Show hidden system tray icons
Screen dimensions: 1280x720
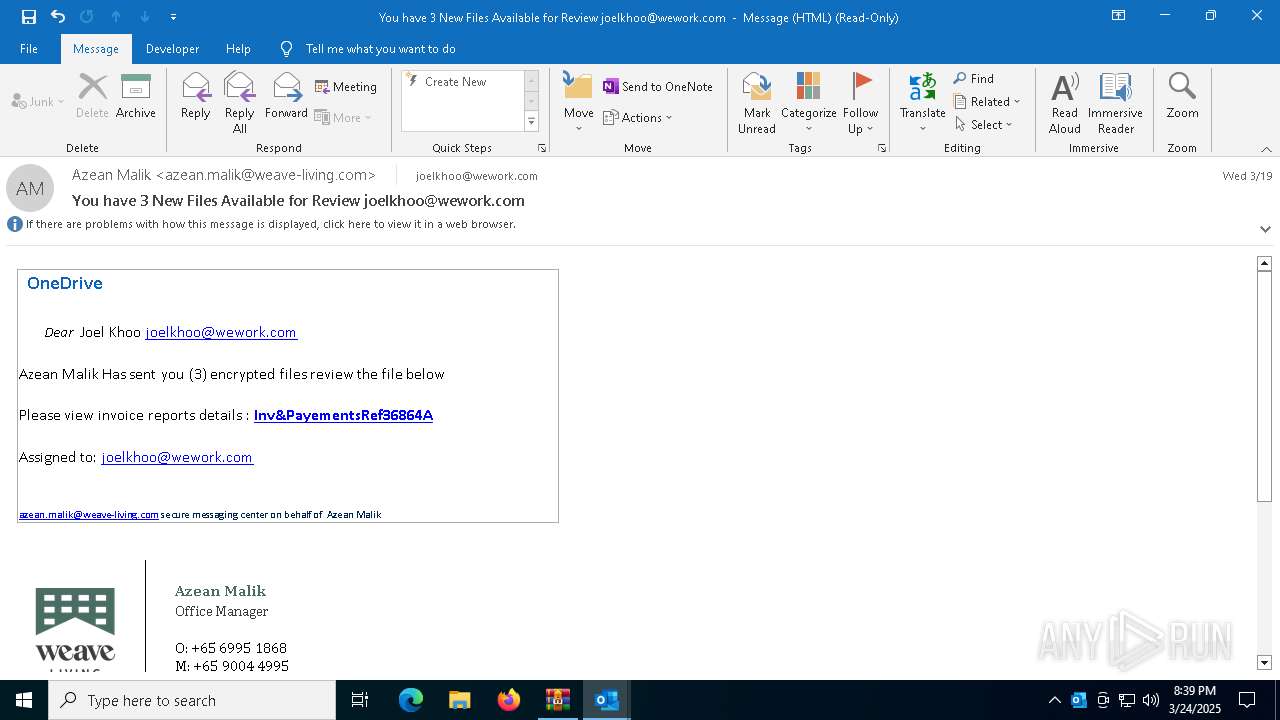pos(1055,700)
